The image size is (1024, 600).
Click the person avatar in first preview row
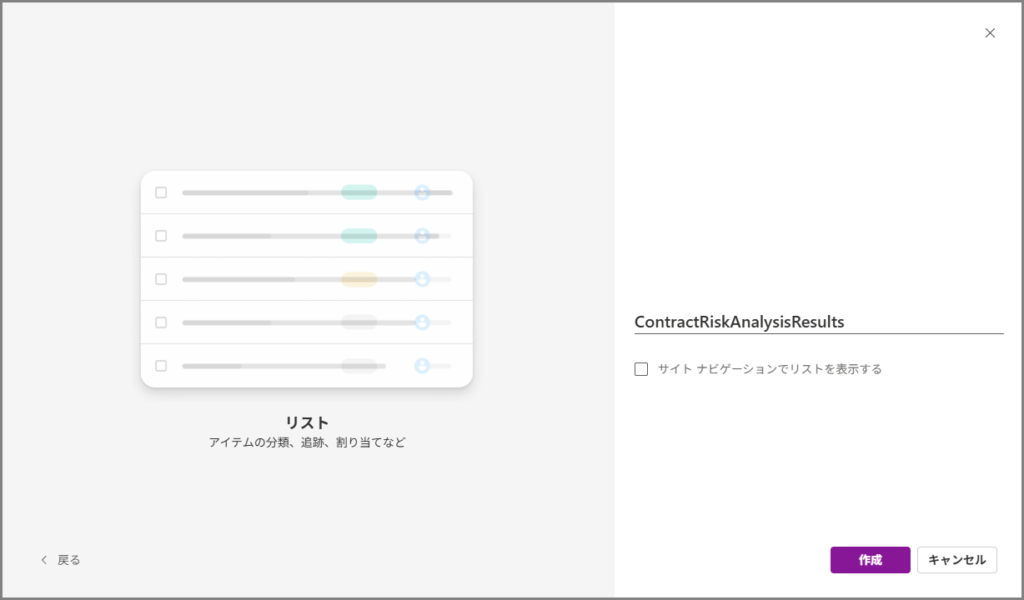pos(422,192)
